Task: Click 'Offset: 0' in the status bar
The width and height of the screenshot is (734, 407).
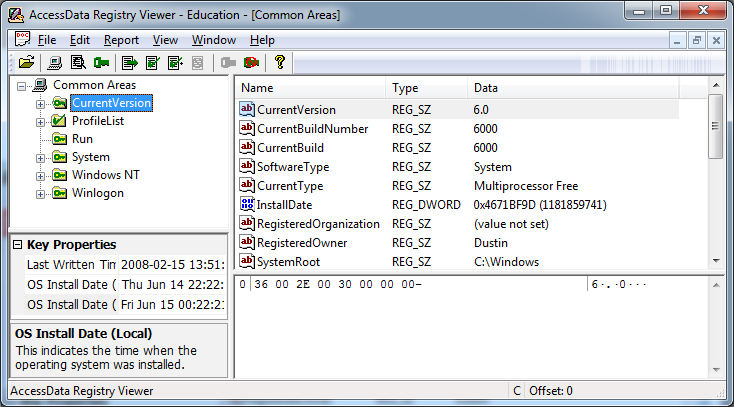Action: (x=550, y=391)
